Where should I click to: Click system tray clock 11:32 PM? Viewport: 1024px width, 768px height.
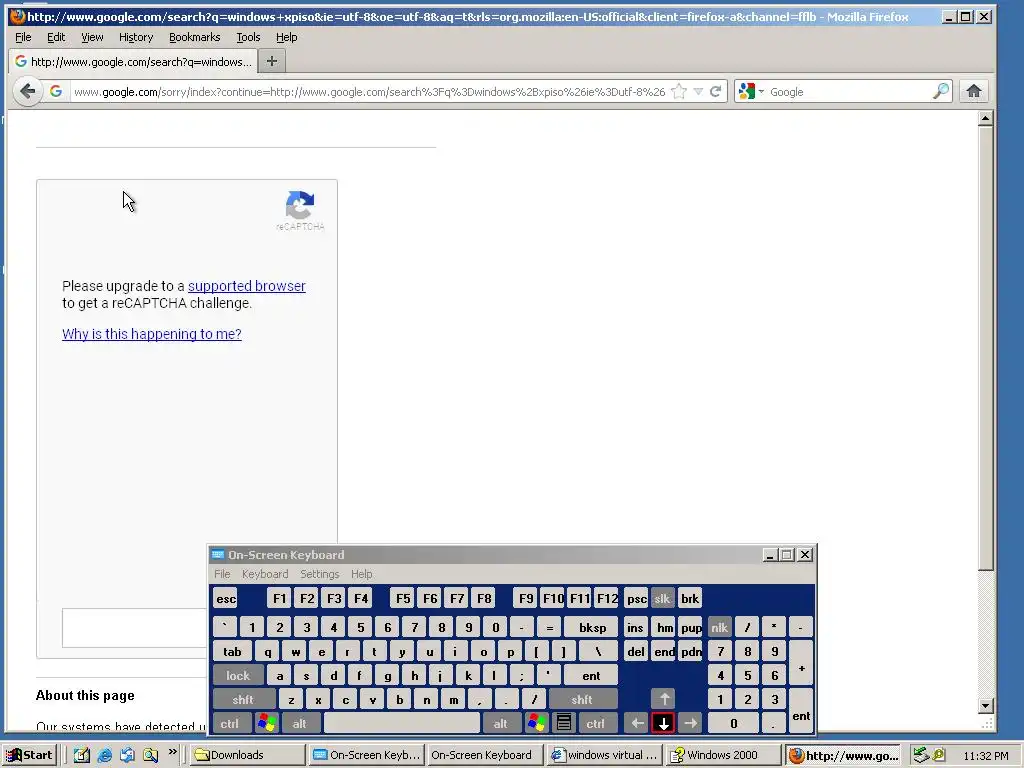pos(985,756)
